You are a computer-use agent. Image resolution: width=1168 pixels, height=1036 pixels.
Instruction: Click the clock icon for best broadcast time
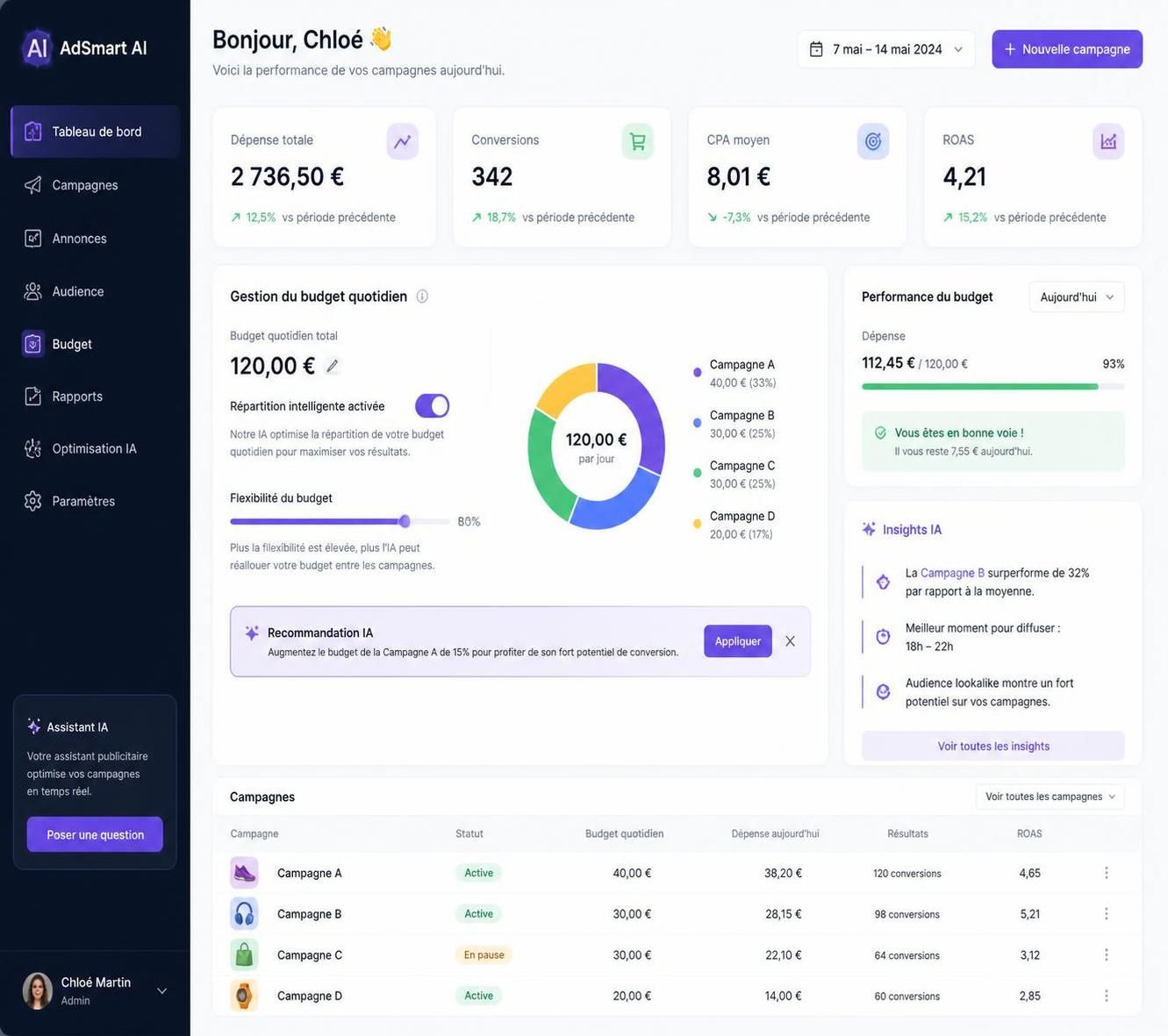pyautogui.click(x=884, y=637)
